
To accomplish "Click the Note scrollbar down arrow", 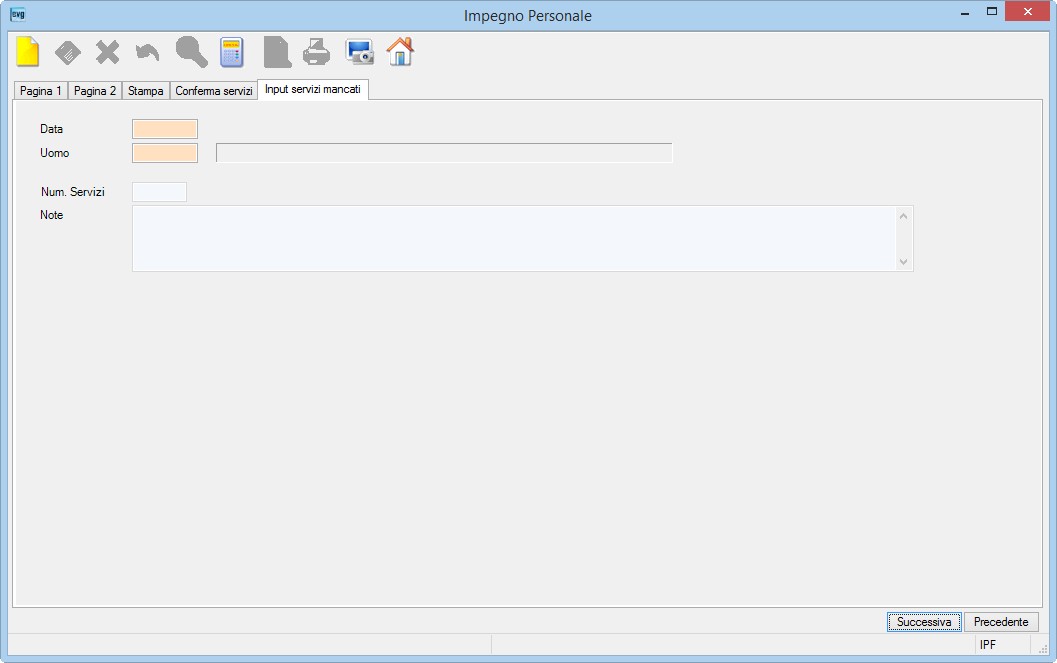I will click(903, 261).
